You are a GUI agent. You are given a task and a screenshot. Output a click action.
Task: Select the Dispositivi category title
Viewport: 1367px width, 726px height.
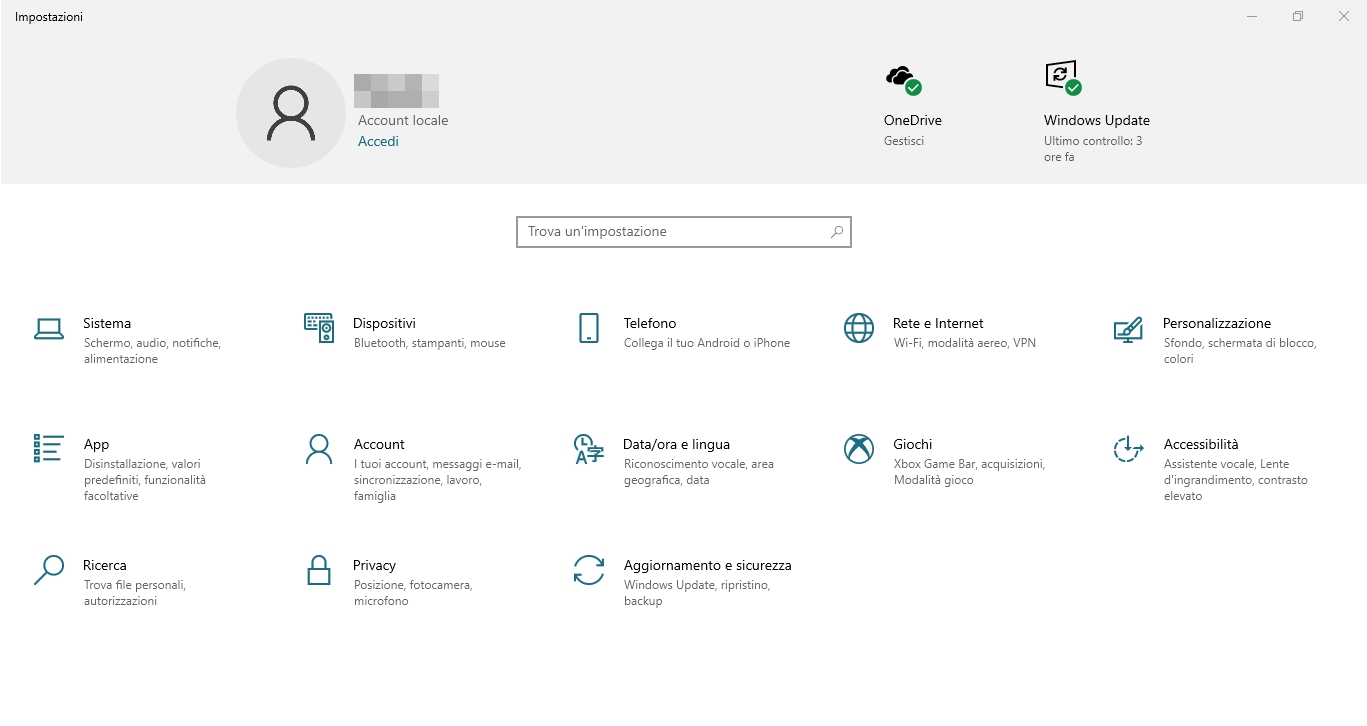point(384,323)
